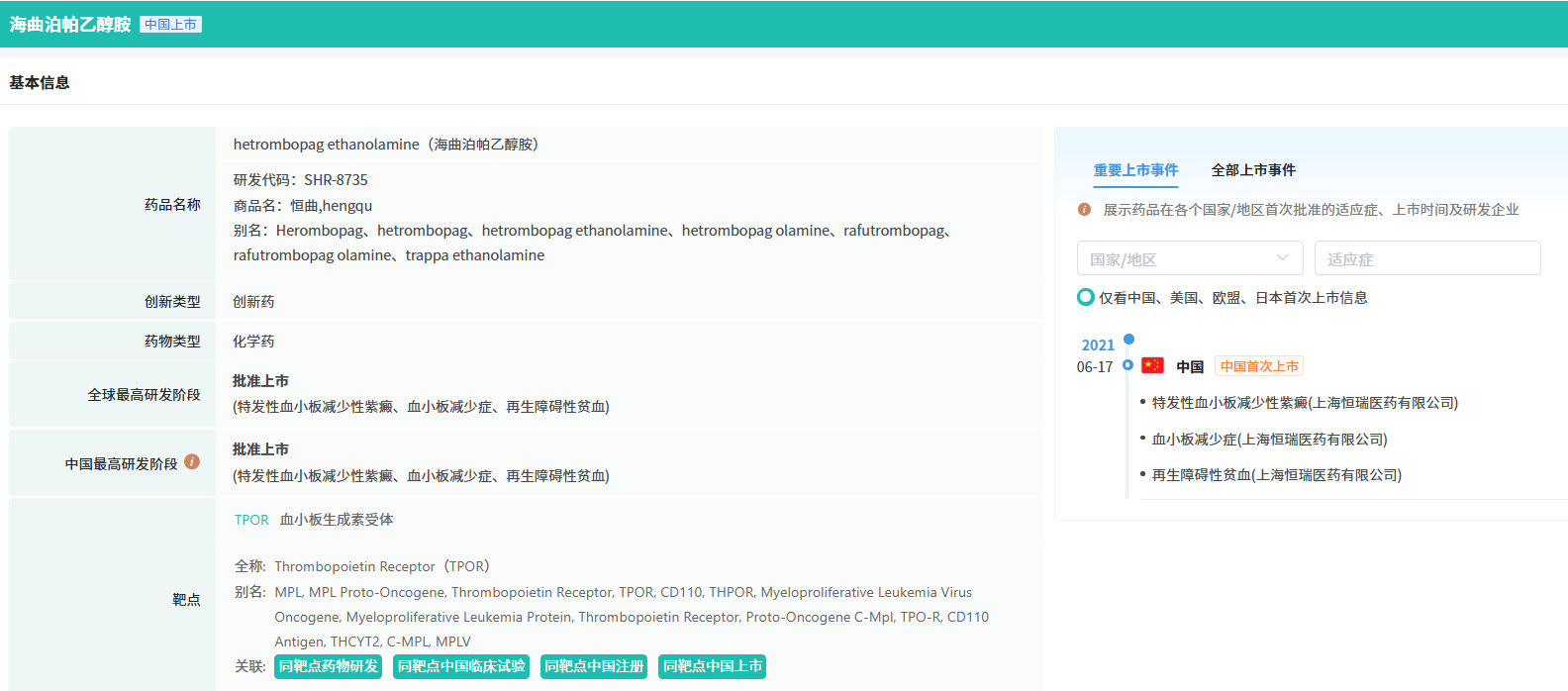Click the 2021 timeline top dot
Image resolution: width=1568 pixels, height=691 pixels.
click(x=1128, y=339)
